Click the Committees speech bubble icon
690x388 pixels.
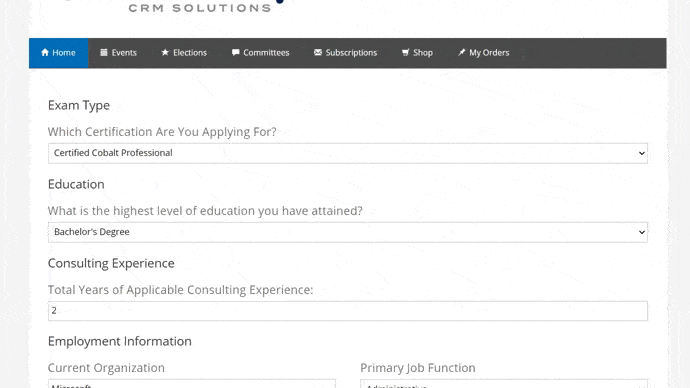[235, 52]
